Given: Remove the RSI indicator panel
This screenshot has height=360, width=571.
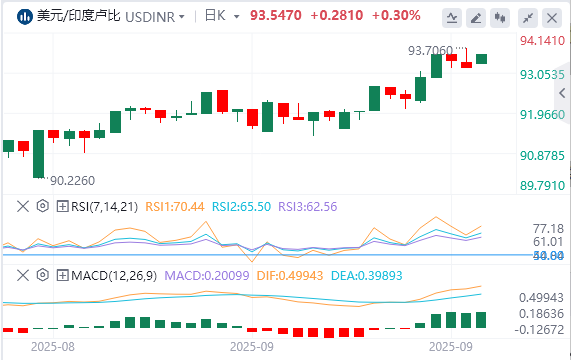Looking at the screenshot, I should pyautogui.click(x=23, y=207).
